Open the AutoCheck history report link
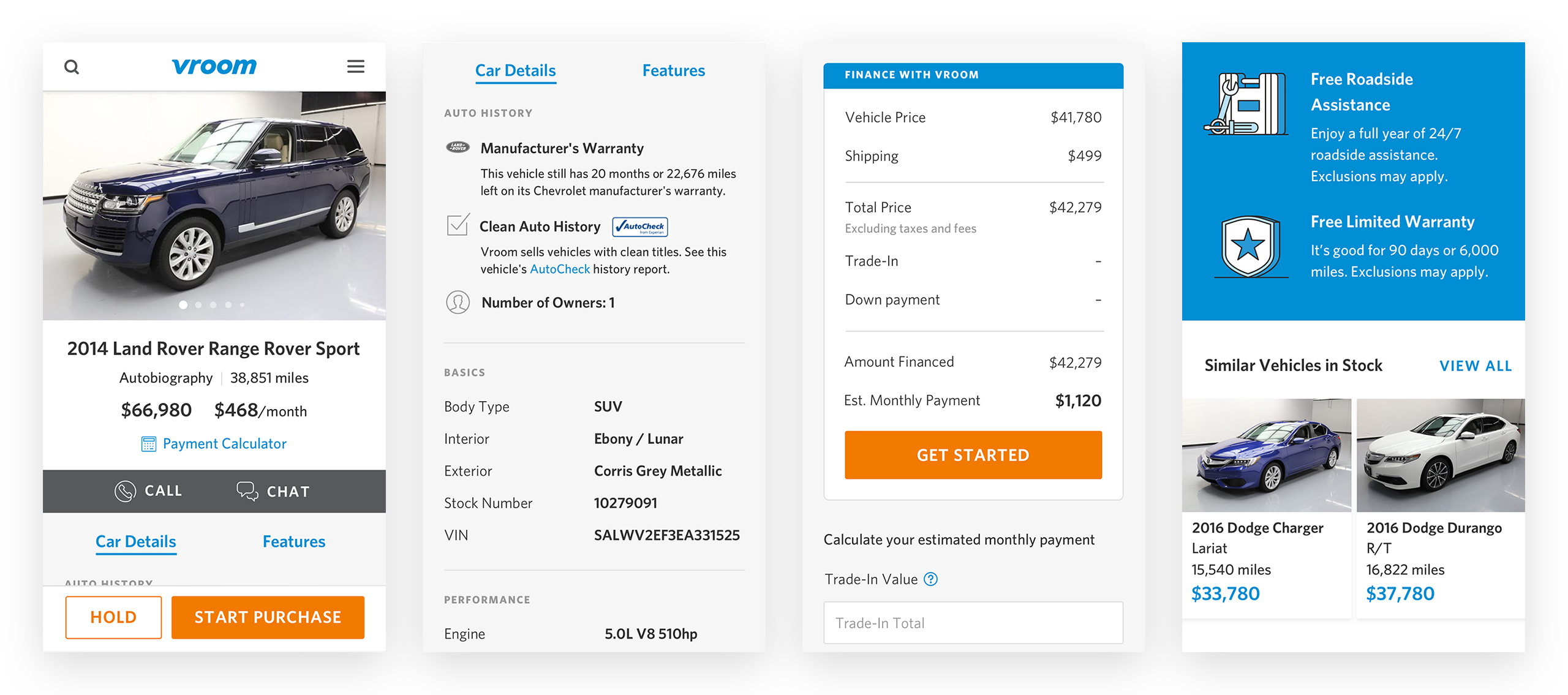Viewport: 1568px width, 695px height. click(x=559, y=269)
